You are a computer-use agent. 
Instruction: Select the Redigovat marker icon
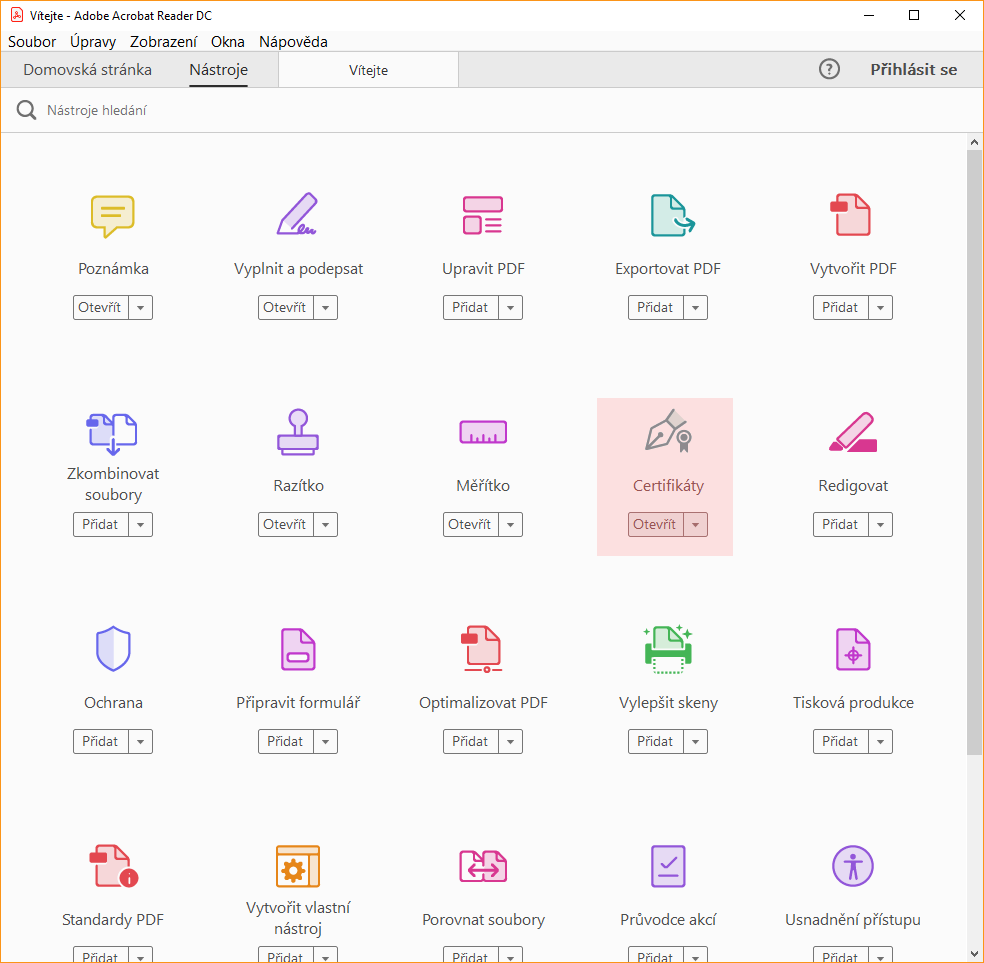[853, 432]
